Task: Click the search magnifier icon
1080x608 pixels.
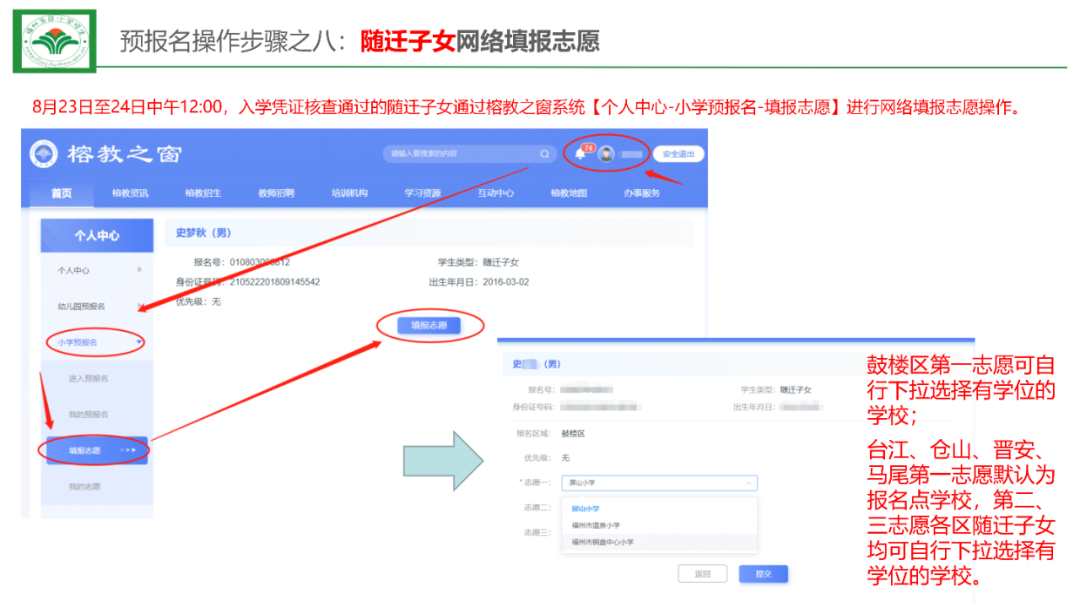Action: point(545,154)
